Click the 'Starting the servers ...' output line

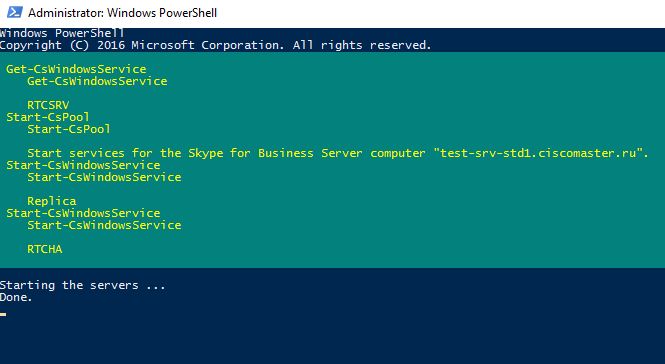pyautogui.click(x=83, y=285)
